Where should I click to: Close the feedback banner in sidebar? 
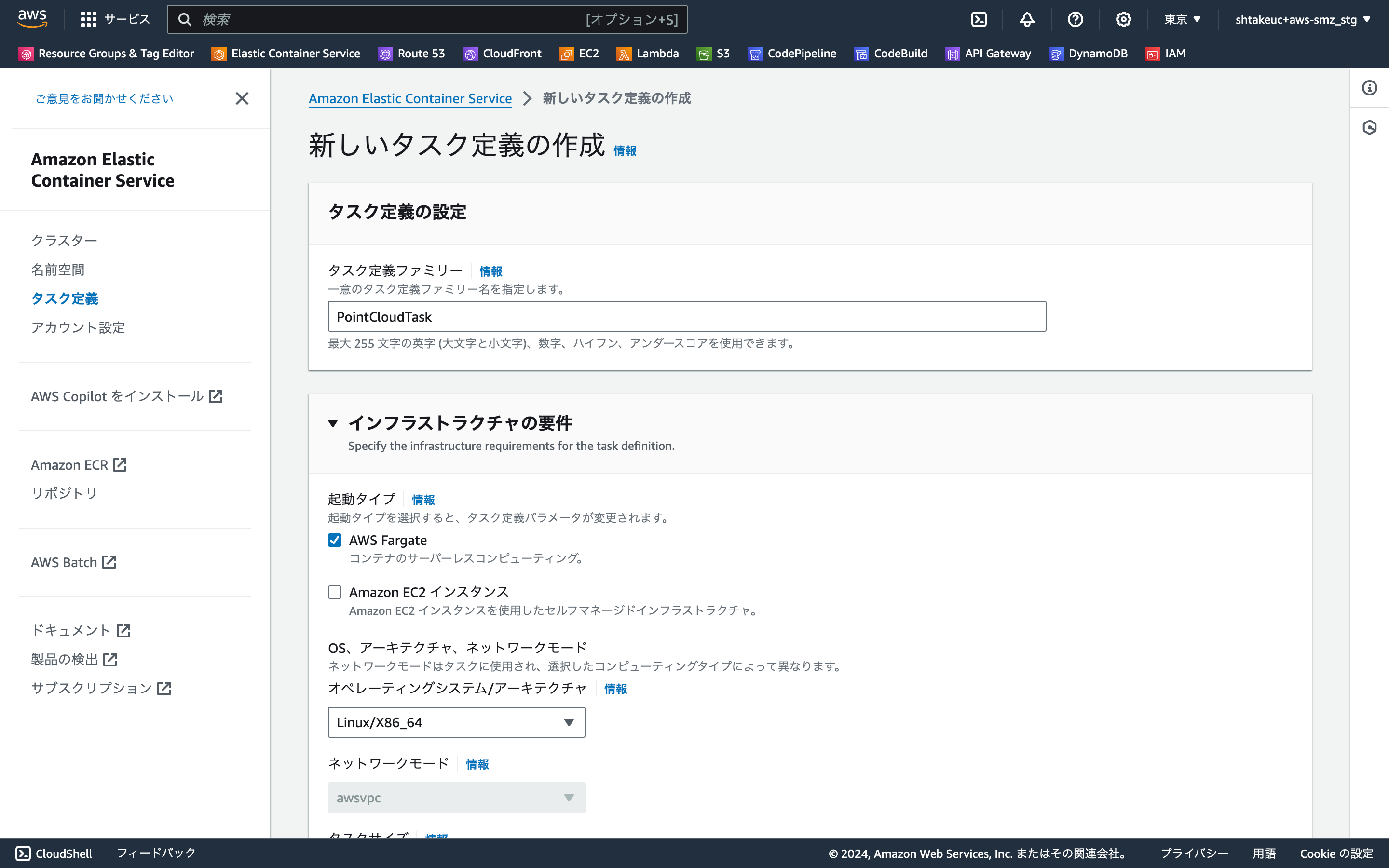tap(242, 98)
